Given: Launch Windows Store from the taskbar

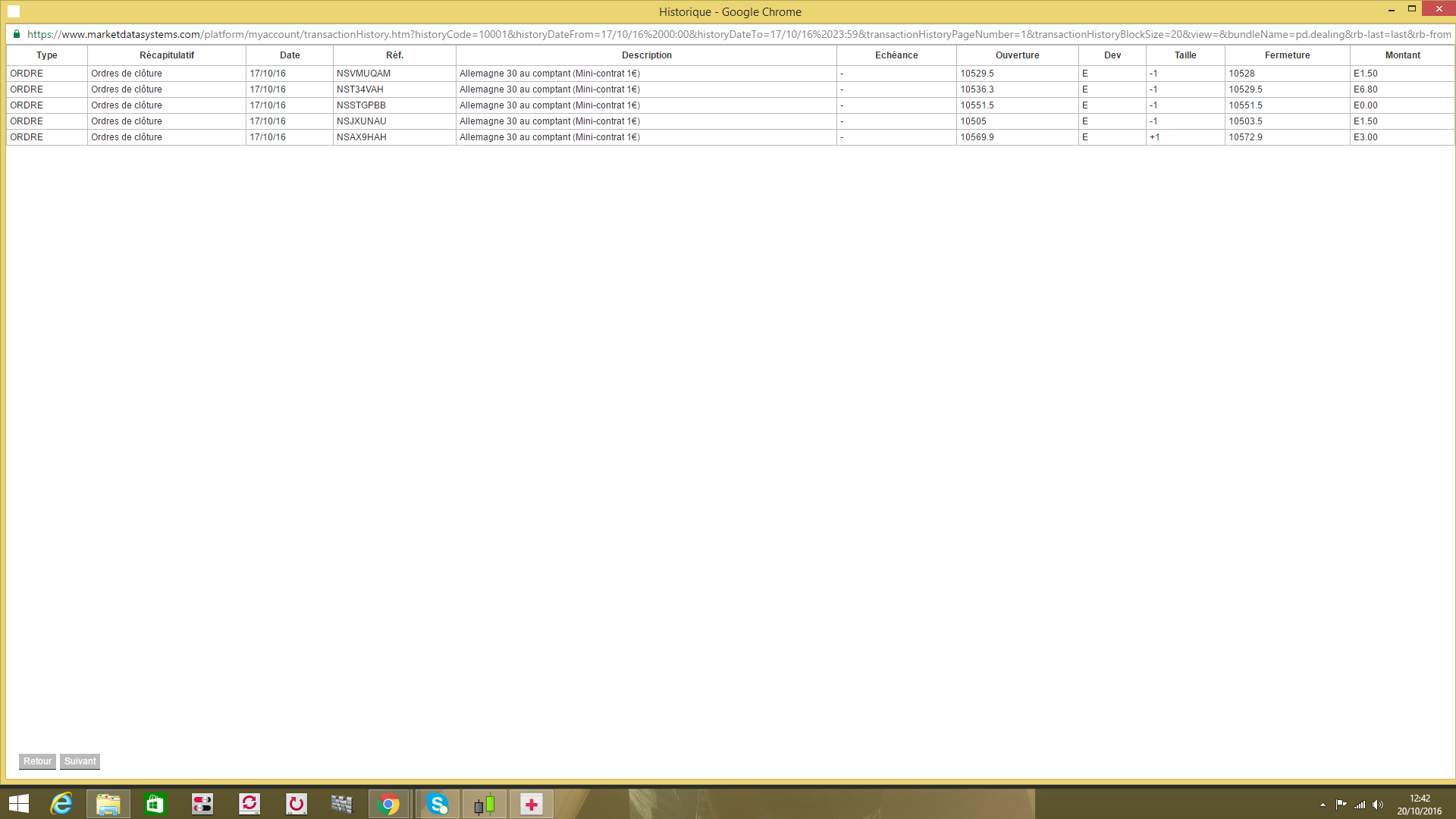Looking at the screenshot, I should tap(155, 804).
